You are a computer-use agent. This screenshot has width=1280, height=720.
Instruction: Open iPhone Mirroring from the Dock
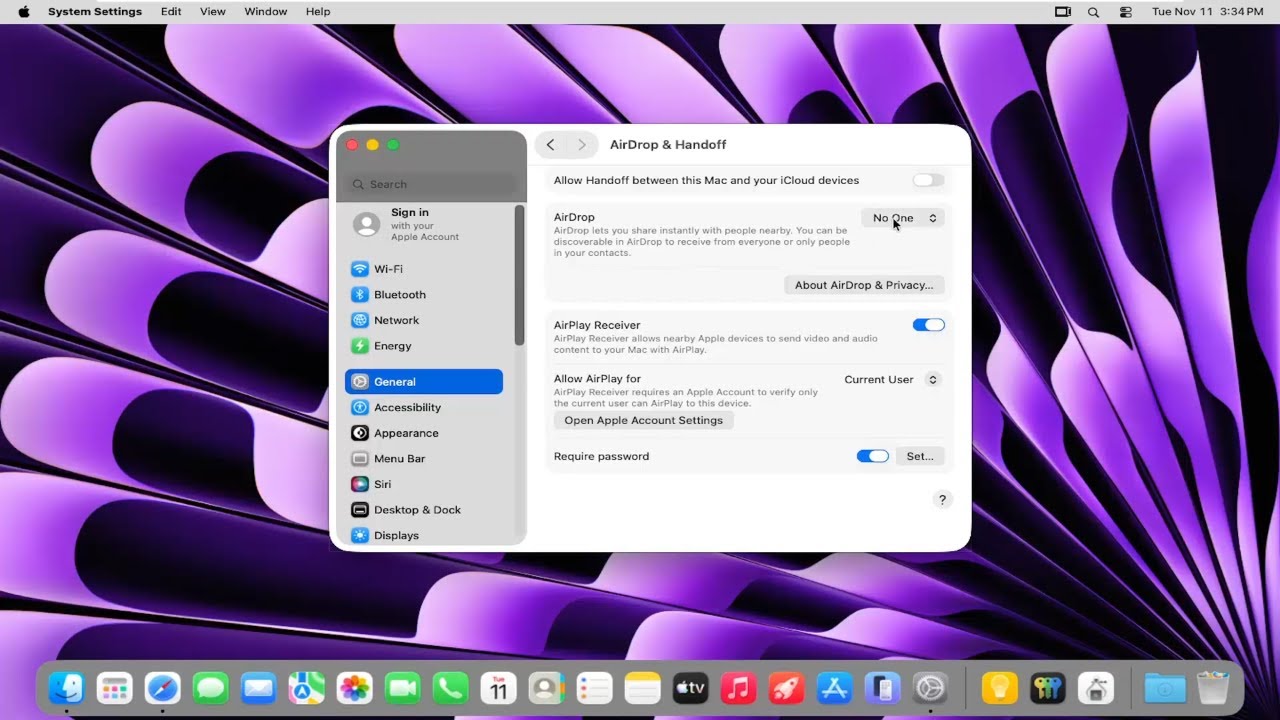pos(882,688)
